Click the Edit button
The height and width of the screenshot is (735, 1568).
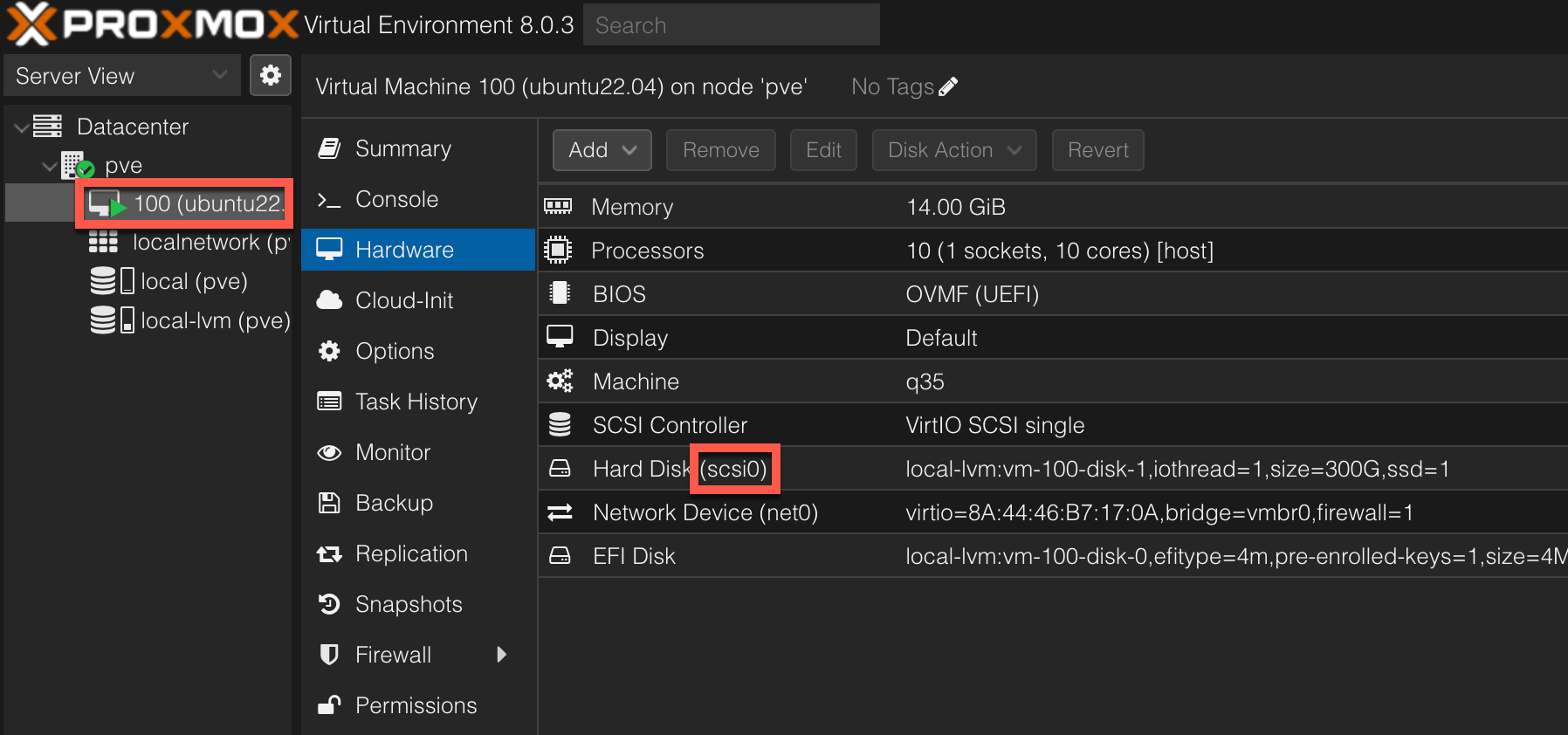tap(823, 150)
